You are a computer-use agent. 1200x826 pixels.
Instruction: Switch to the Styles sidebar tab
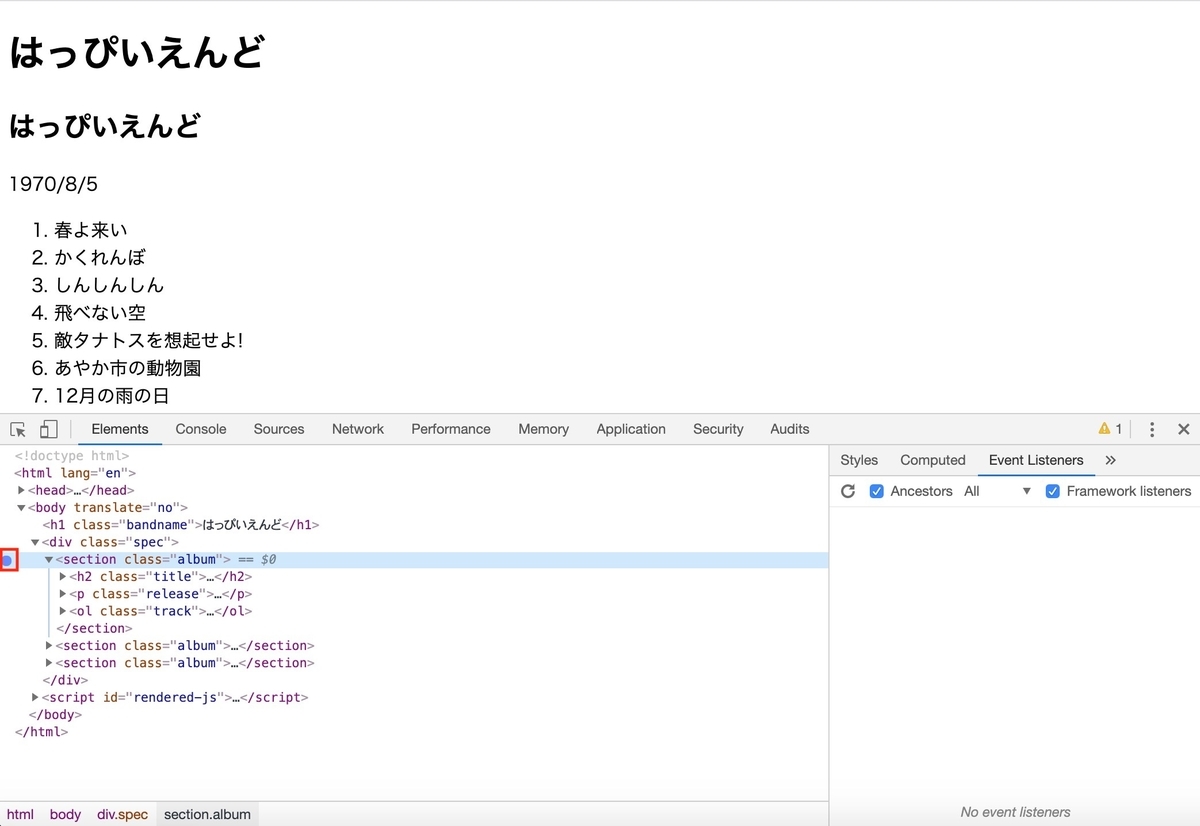click(x=859, y=460)
